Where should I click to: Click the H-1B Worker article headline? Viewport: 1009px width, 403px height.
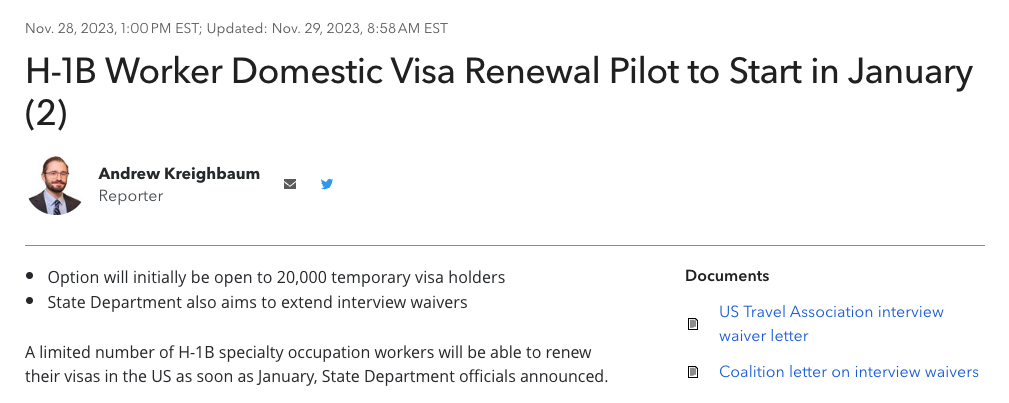click(499, 93)
